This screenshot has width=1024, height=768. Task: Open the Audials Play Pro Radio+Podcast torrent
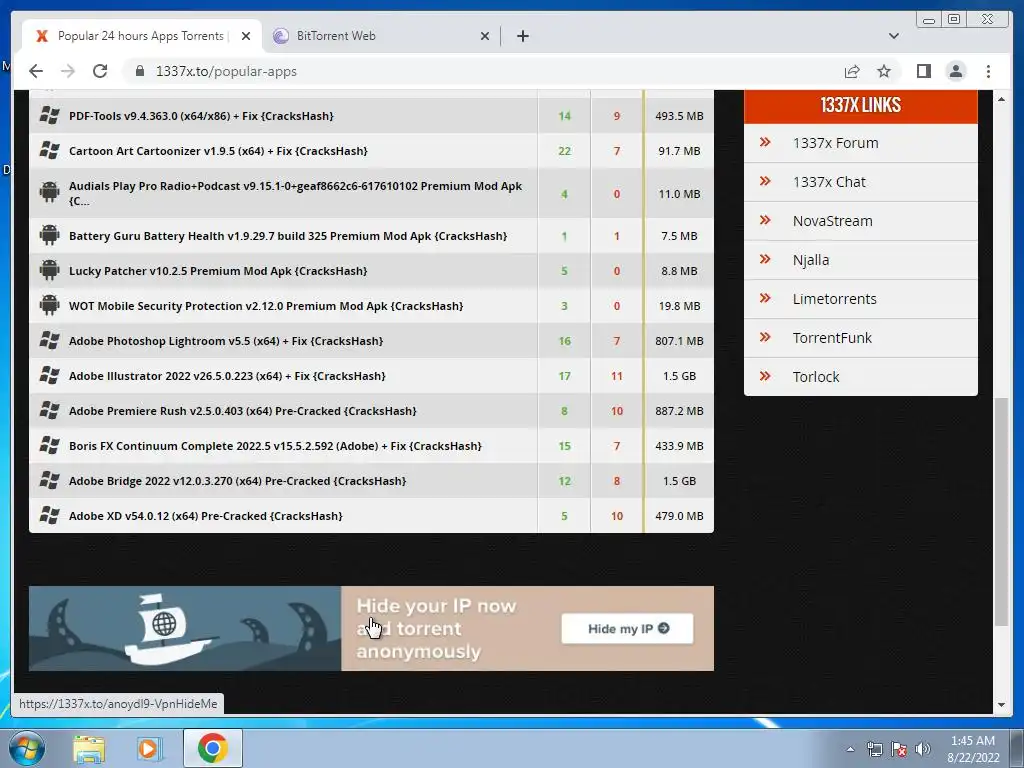[x=295, y=193]
